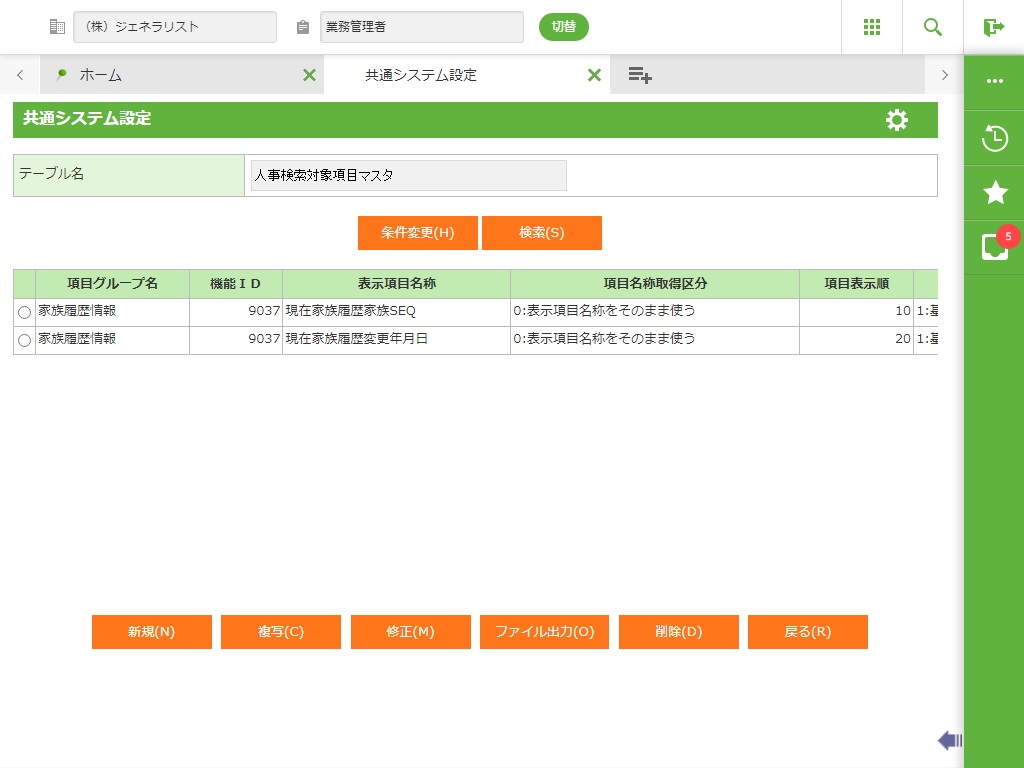Click the add new tab icon
The width and height of the screenshot is (1024, 768).
[640, 75]
